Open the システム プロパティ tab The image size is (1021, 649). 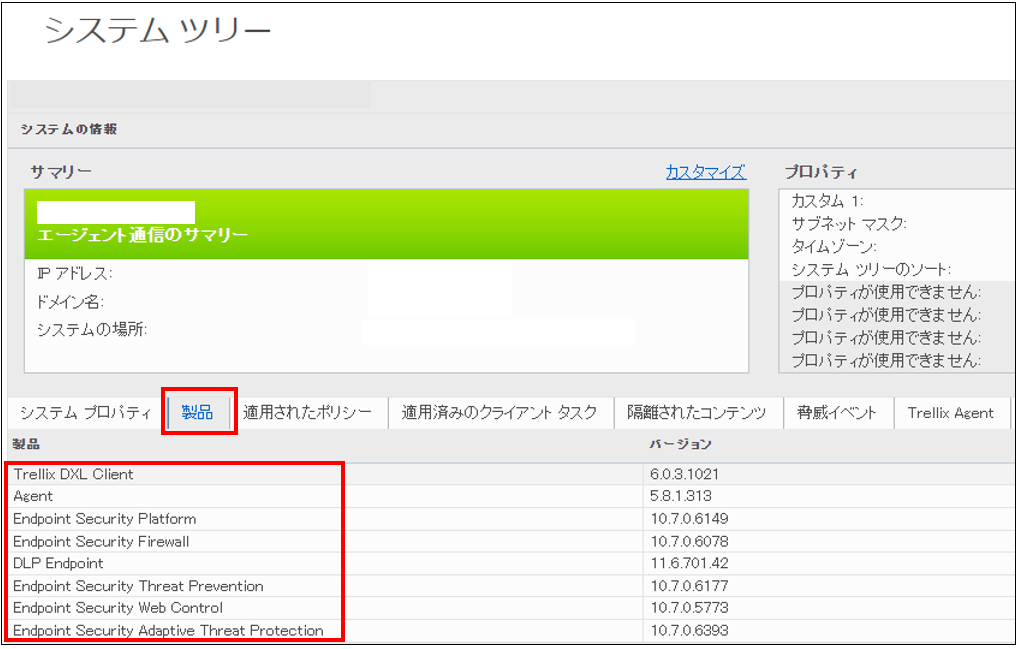coord(85,413)
